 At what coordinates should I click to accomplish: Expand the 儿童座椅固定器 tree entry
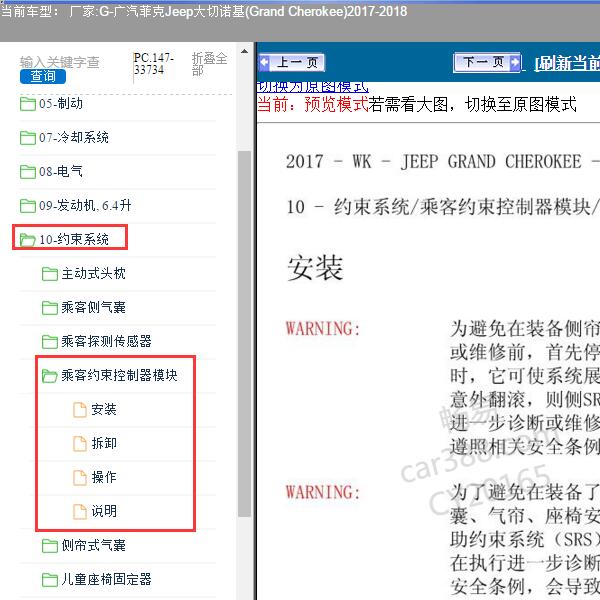tap(106, 579)
